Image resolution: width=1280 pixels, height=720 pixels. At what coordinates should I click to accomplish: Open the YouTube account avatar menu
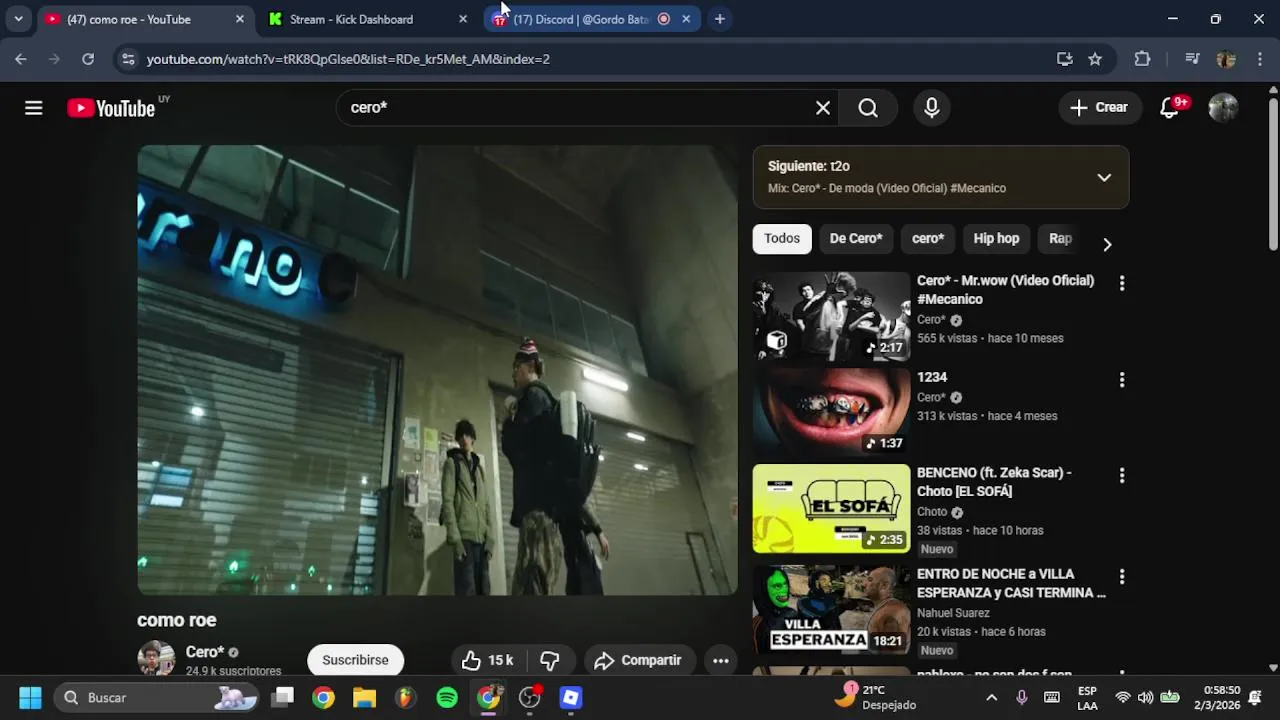tap(1223, 108)
